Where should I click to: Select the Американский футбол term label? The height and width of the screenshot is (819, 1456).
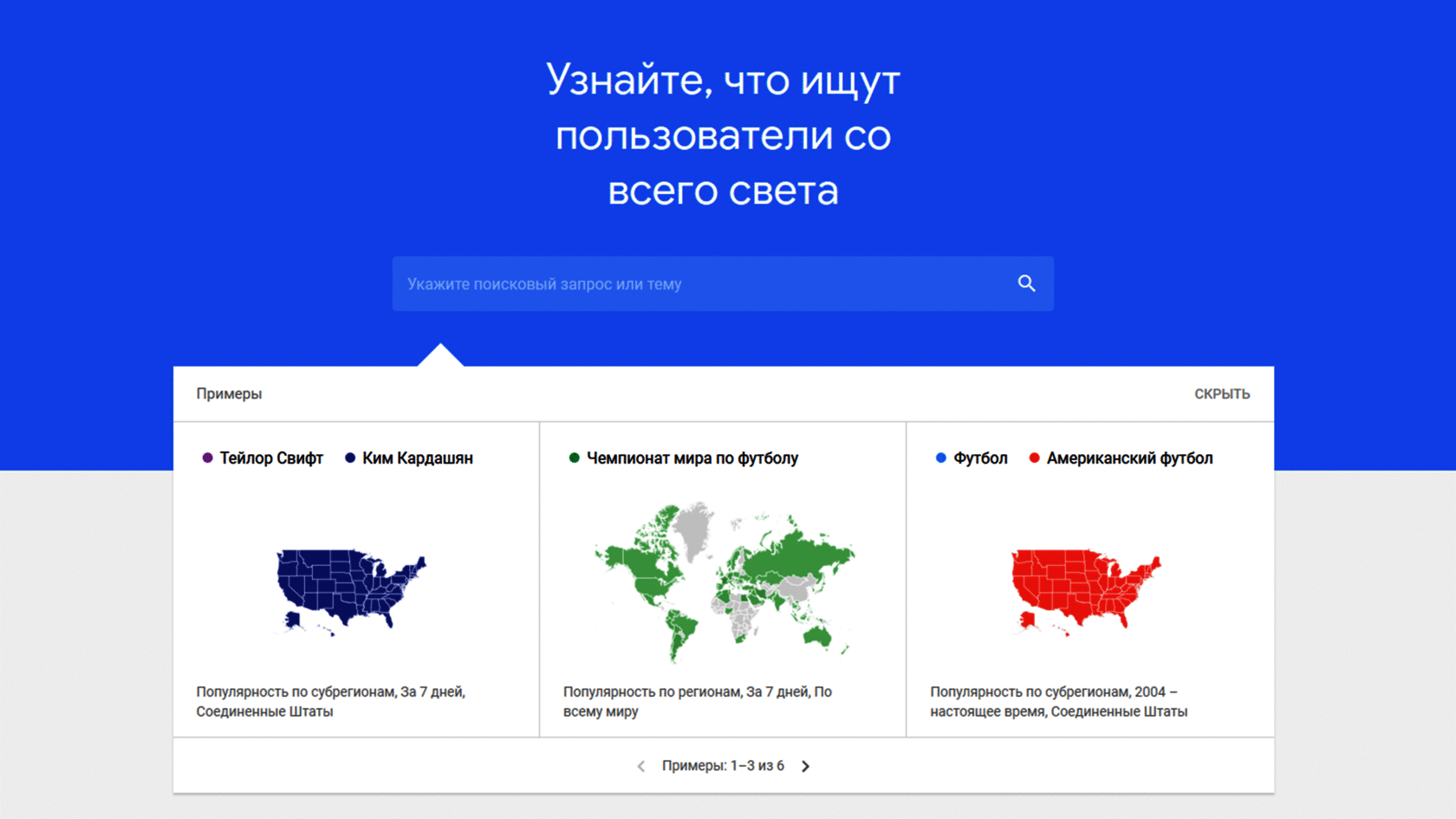pyautogui.click(x=1129, y=458)
